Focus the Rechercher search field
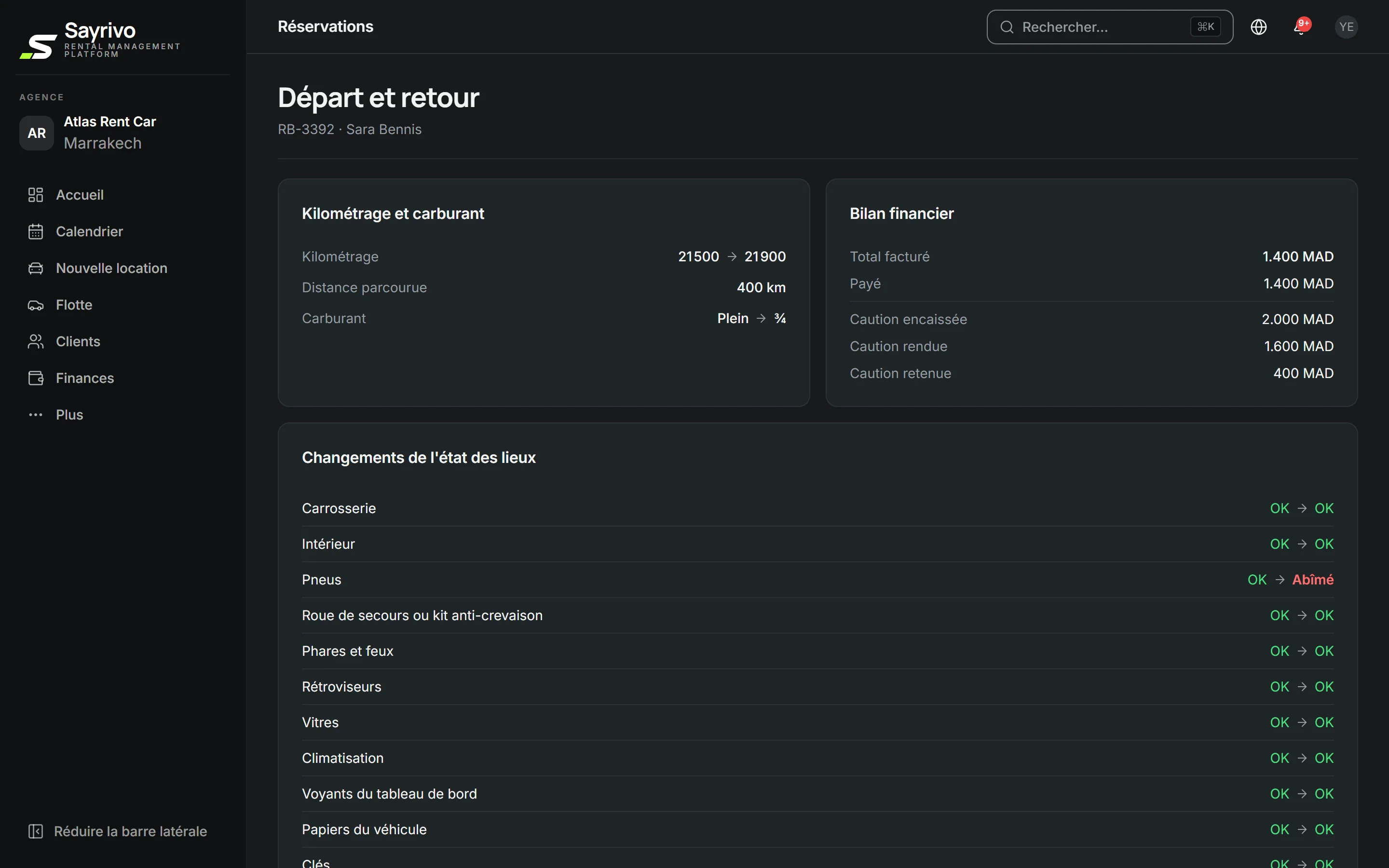Viewport: 1389px width, 868px height. (1109, 27)
